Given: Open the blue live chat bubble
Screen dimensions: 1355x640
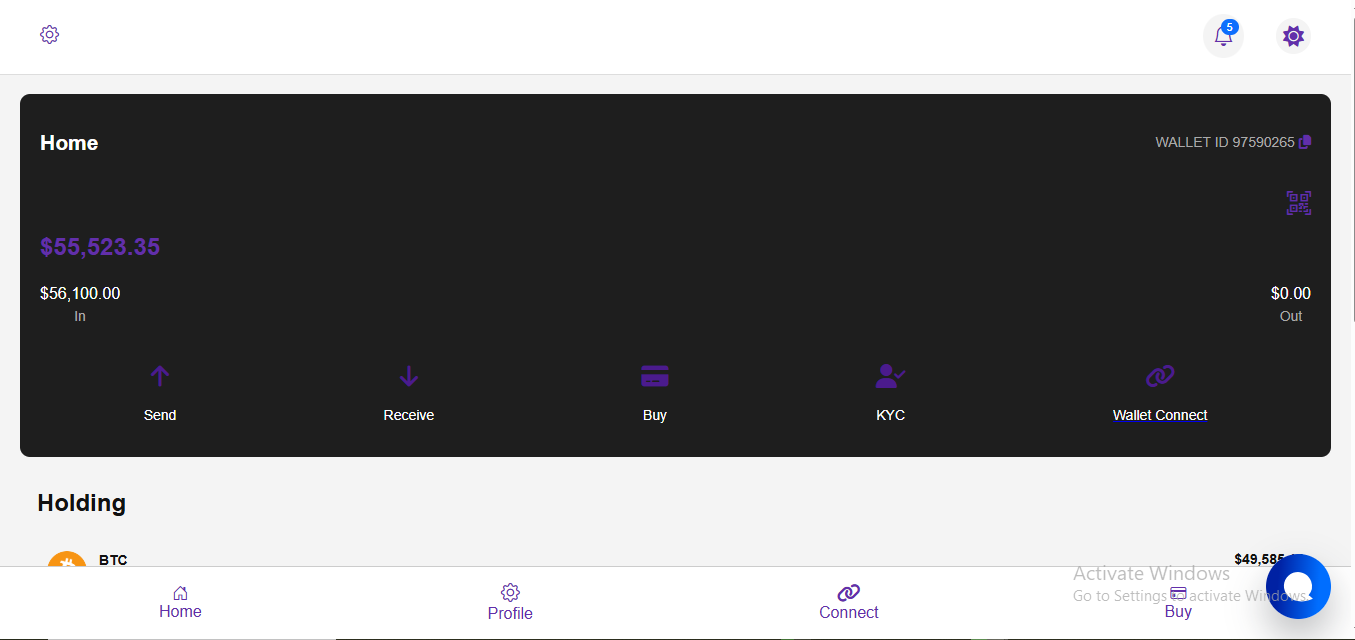Looking at the screenshot, I should click(x=1297, y=586).
